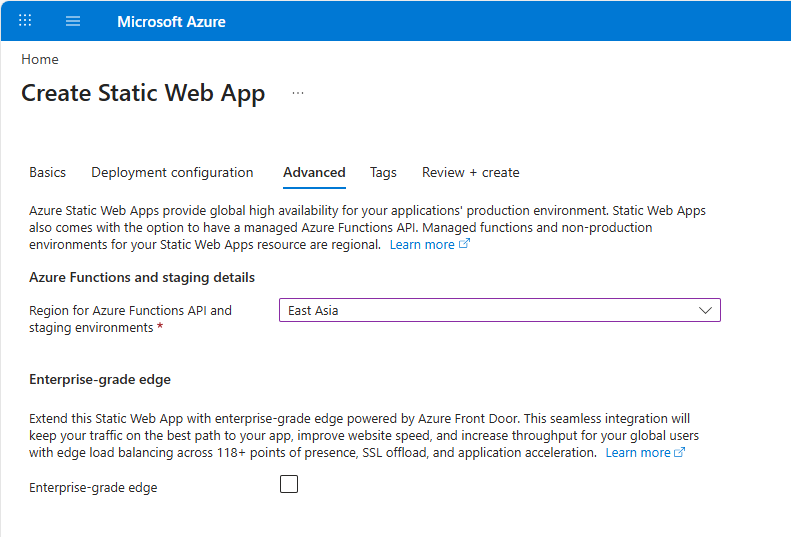Open the ellipsis more options next to title
This screenshot has height=537, width=791.
298,93
